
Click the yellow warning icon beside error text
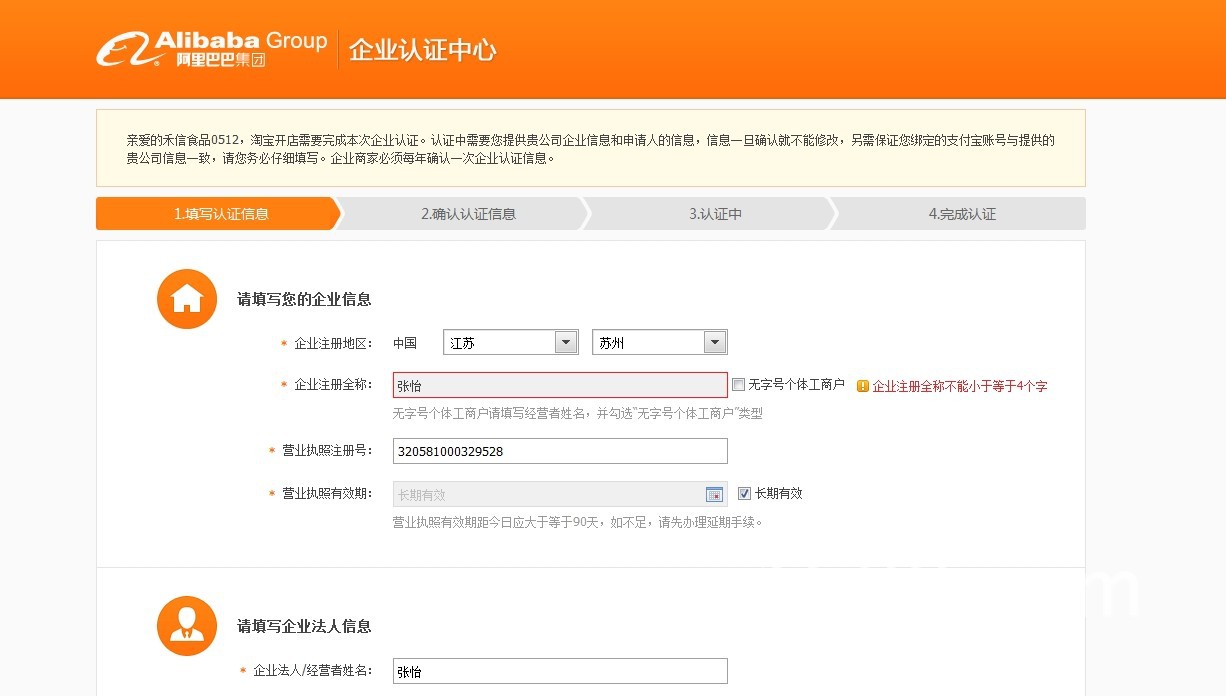[862, 385]
